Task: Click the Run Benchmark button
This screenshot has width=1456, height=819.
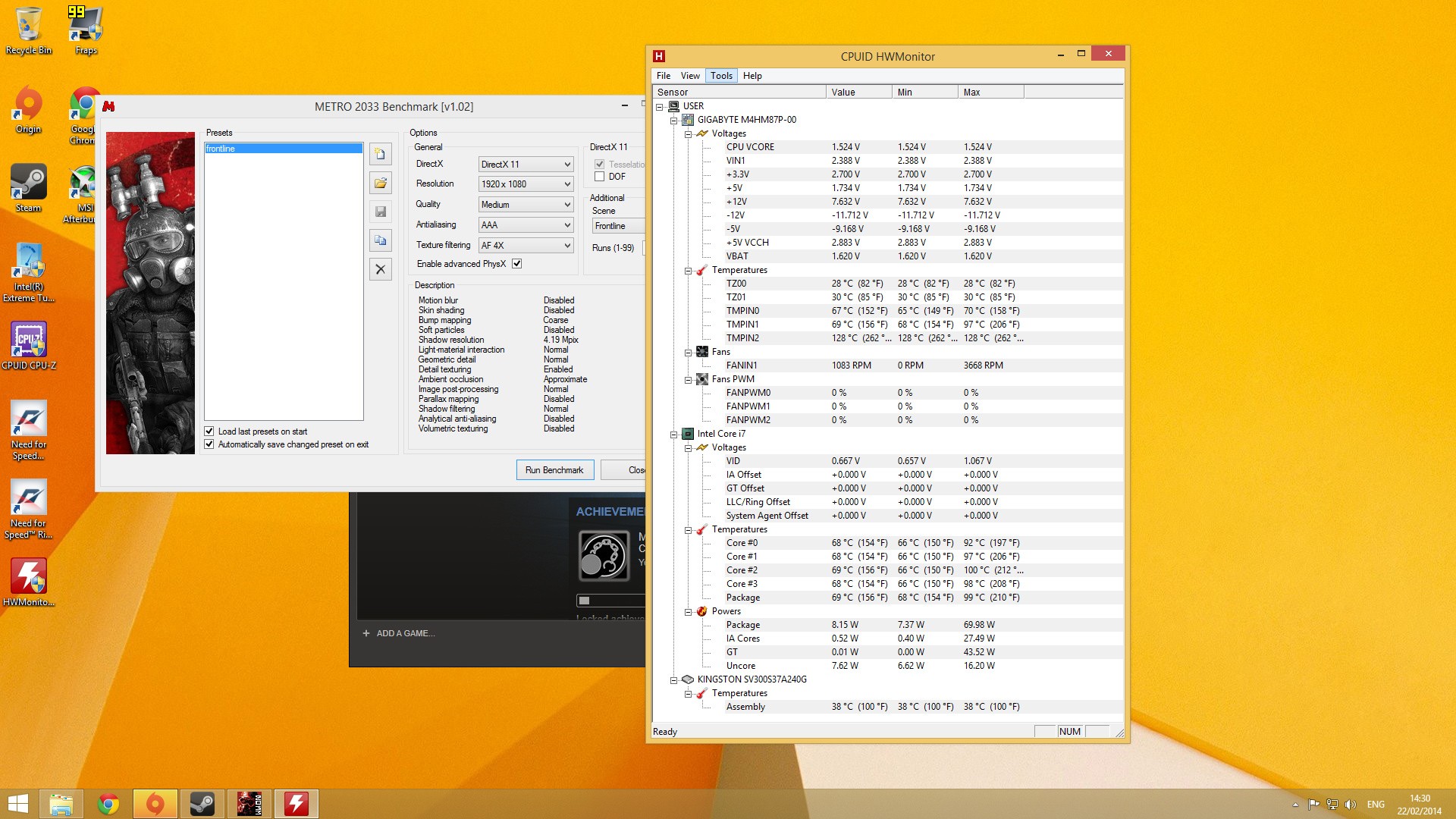Action: pos(554,470)
